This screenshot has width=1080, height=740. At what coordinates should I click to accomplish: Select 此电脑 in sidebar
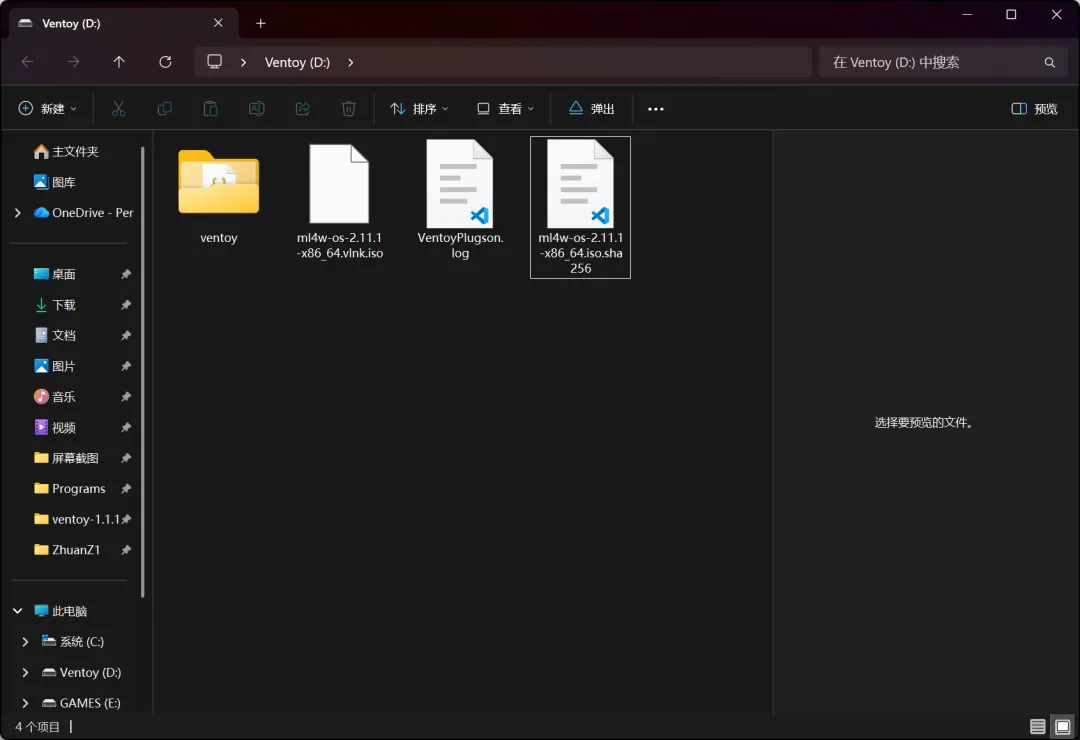pos(61,611)
